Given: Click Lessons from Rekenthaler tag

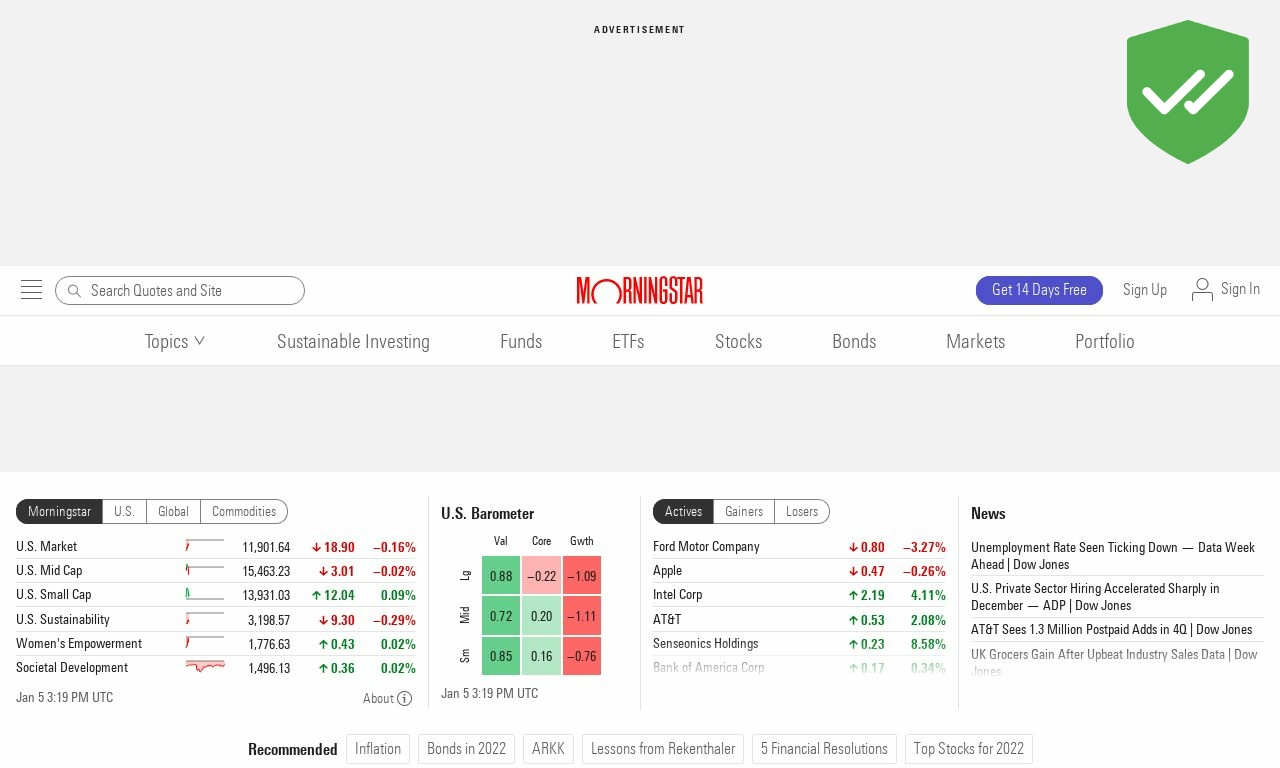Looking at the screenshot, I should point(663,749).
